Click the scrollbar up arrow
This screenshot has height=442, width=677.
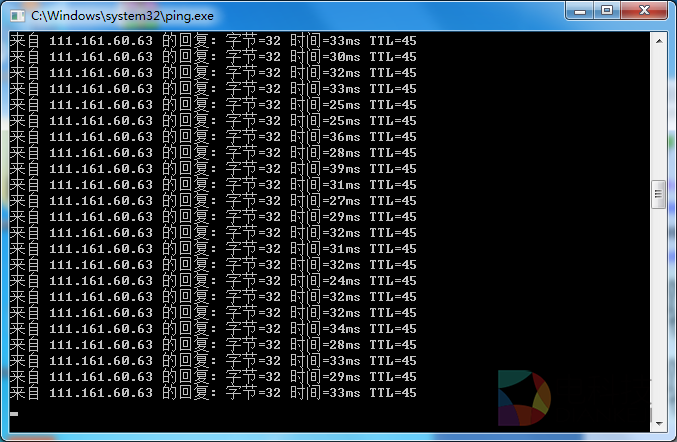658,39
